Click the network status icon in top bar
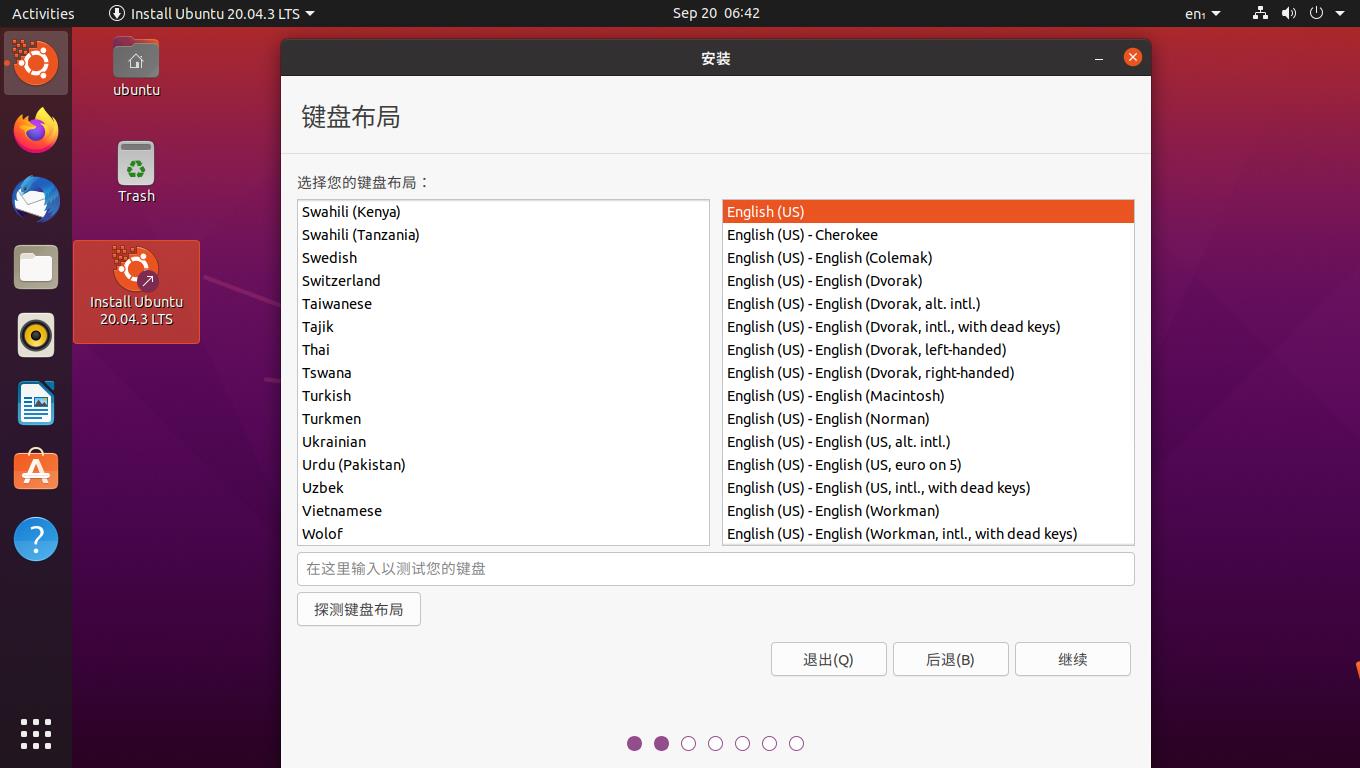 1260,13
